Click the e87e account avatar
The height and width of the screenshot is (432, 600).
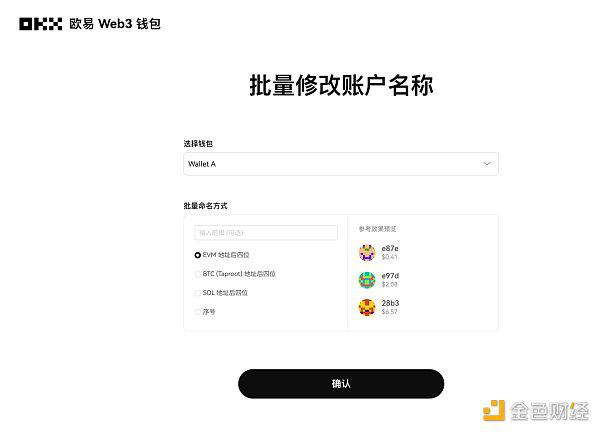pos(367,253)
